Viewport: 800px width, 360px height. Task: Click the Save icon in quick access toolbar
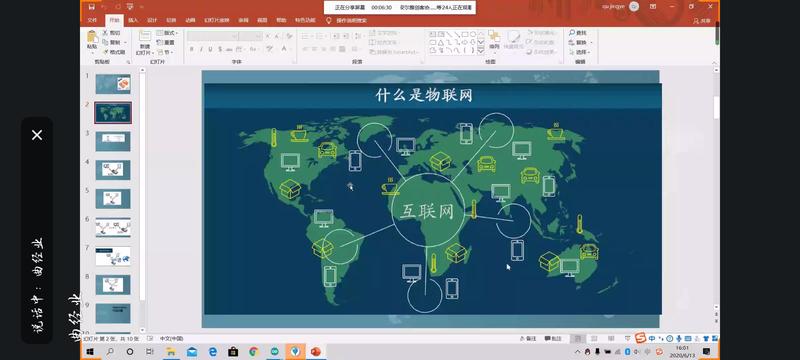[x=91, y=7]
